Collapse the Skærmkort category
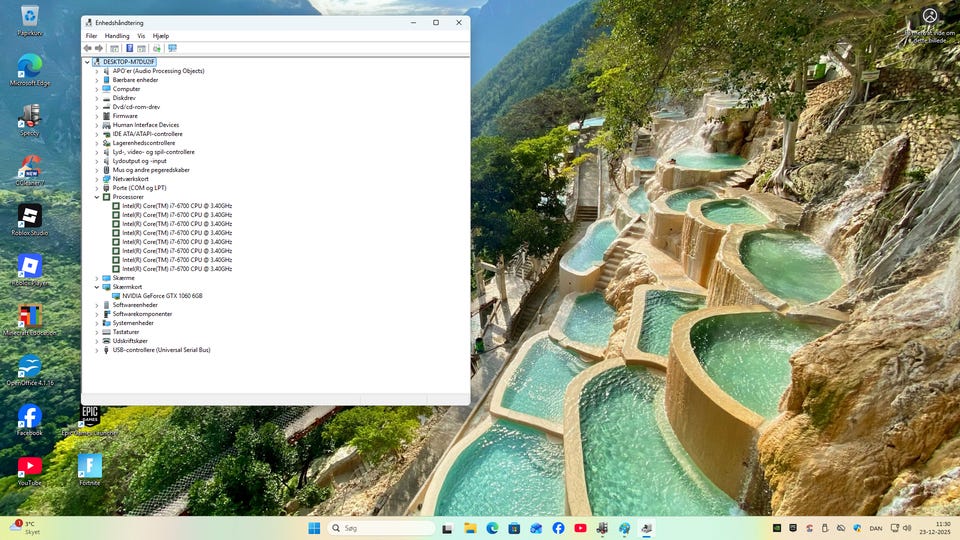 [x=97, y=287]
